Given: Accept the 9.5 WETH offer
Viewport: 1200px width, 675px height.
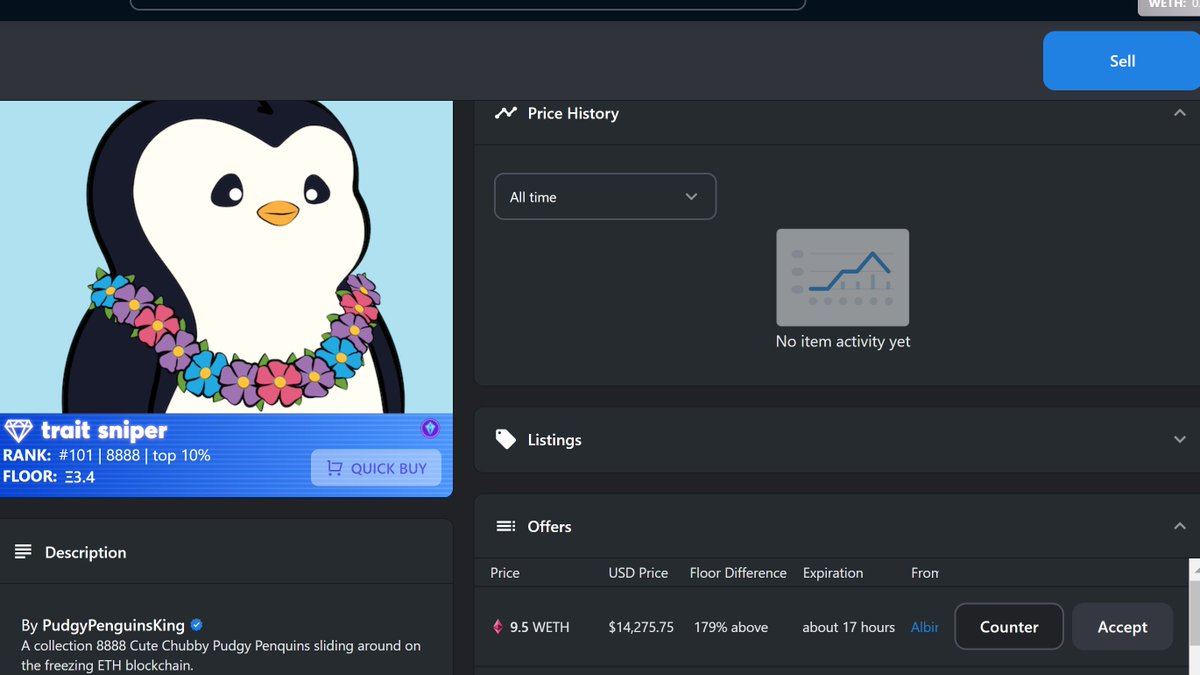Looking at the screenshot, I should [1122, 627].
